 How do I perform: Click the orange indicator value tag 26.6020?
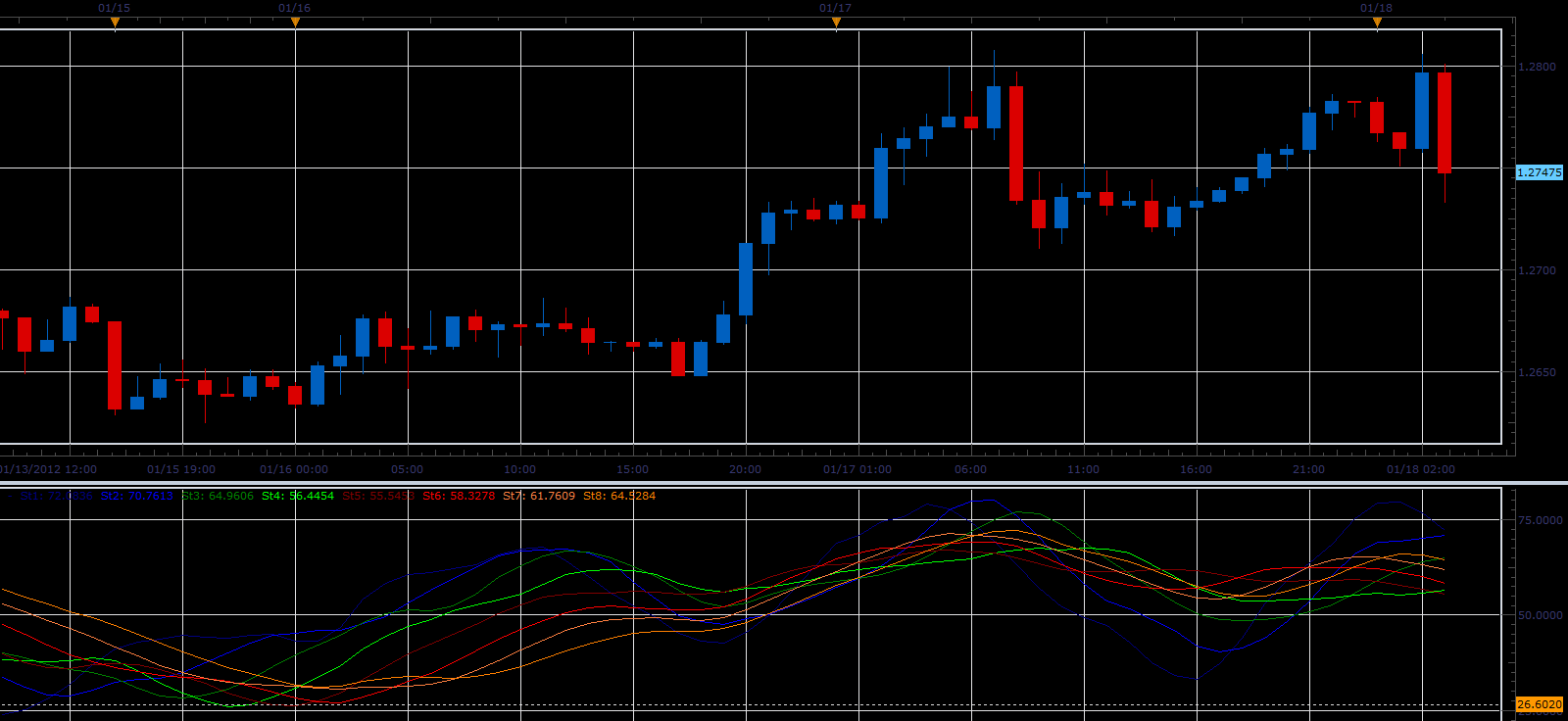(1540, 704)
